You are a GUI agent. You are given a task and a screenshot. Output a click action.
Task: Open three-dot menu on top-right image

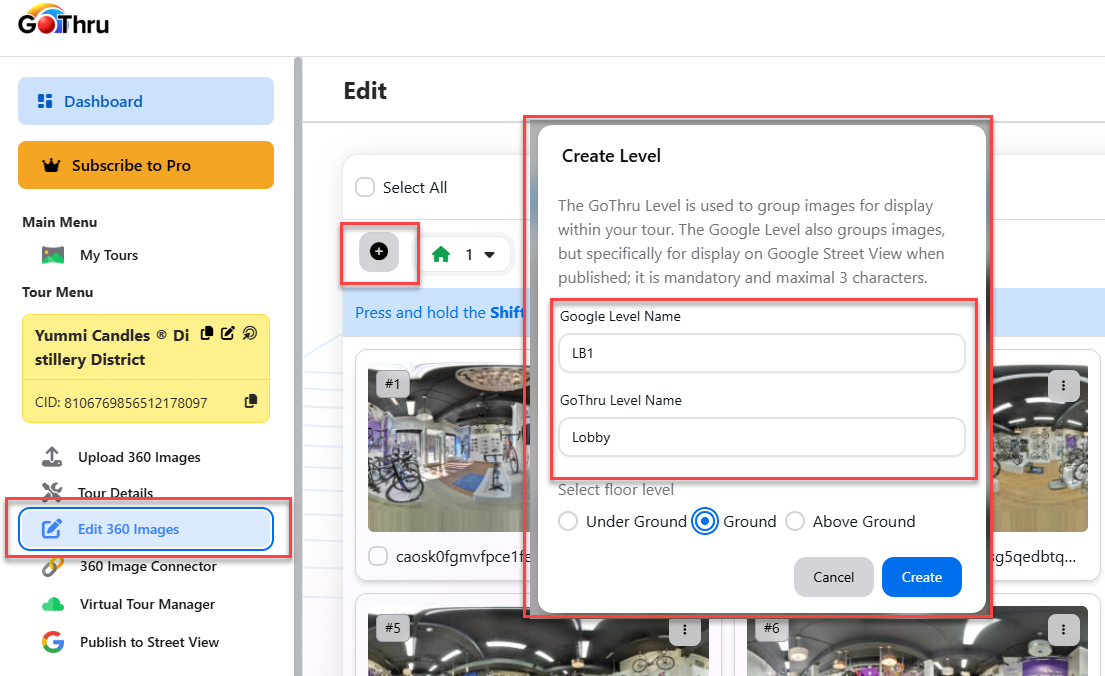1063,385
